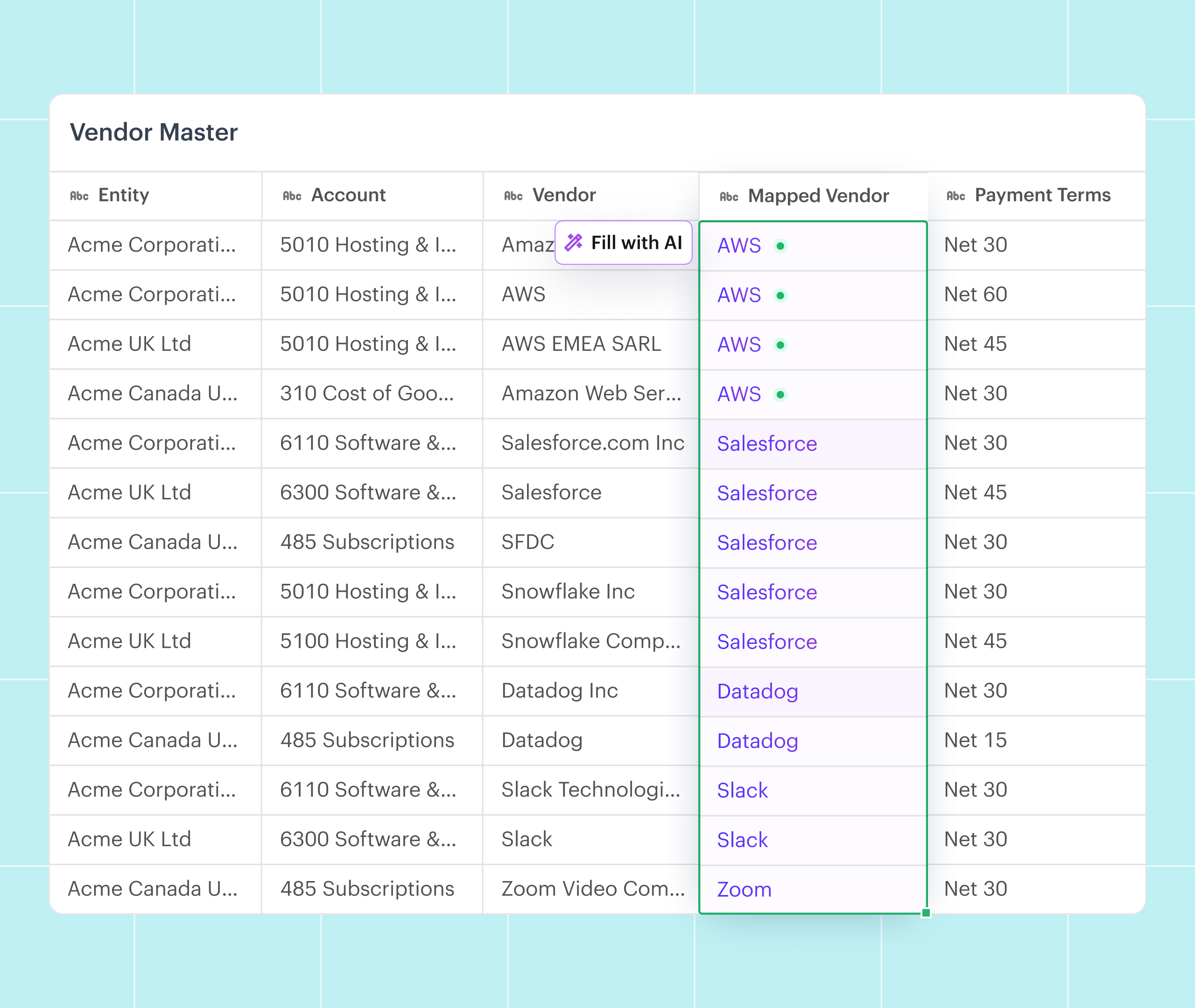The height and width of the screenshot is (1008, 1195).
Task: Click the green dot in the Amazon Web Ser... row
Action: [780, 394]
